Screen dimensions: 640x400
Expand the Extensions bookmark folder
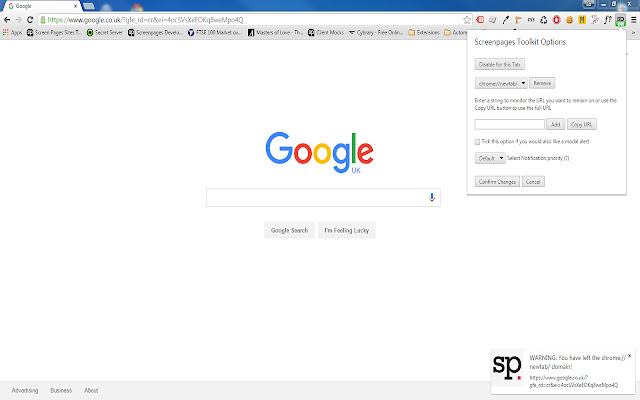[x=424, y=32]
